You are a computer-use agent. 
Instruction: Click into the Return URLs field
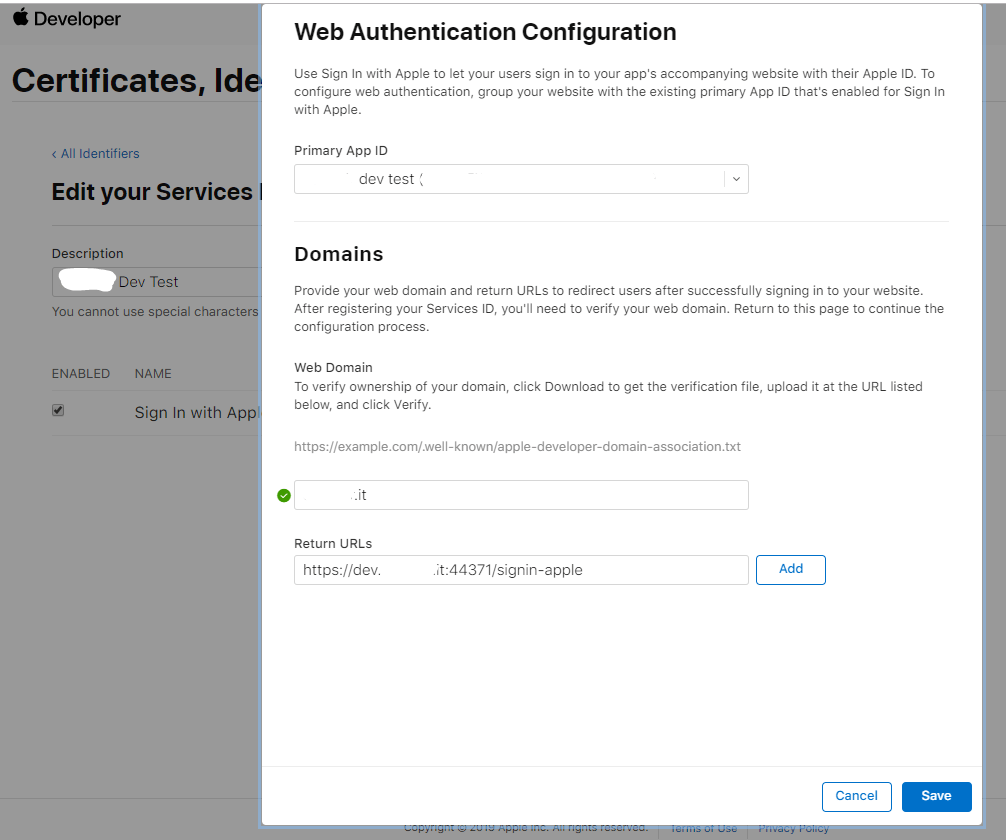point(521,570)
